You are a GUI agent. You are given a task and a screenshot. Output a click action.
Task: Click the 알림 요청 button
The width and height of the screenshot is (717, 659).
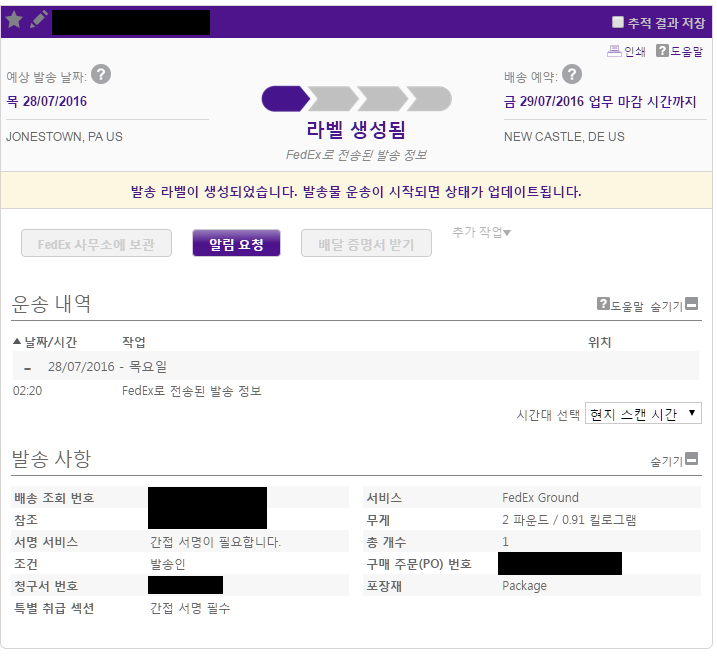coord(236,243)
